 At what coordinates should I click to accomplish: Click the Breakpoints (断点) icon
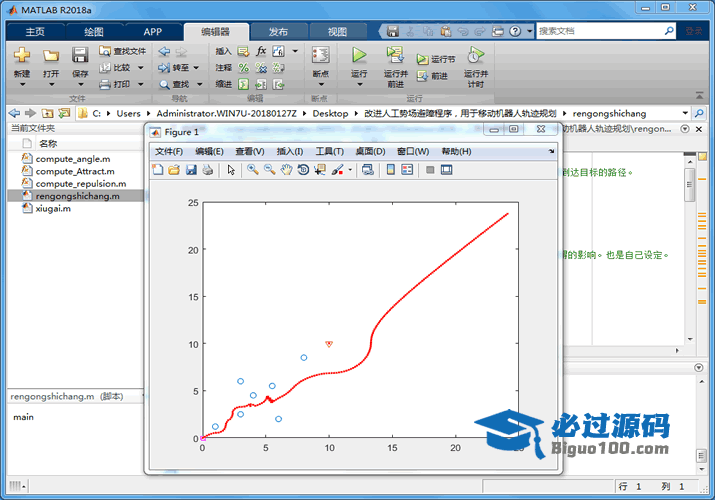coord(321,55)
